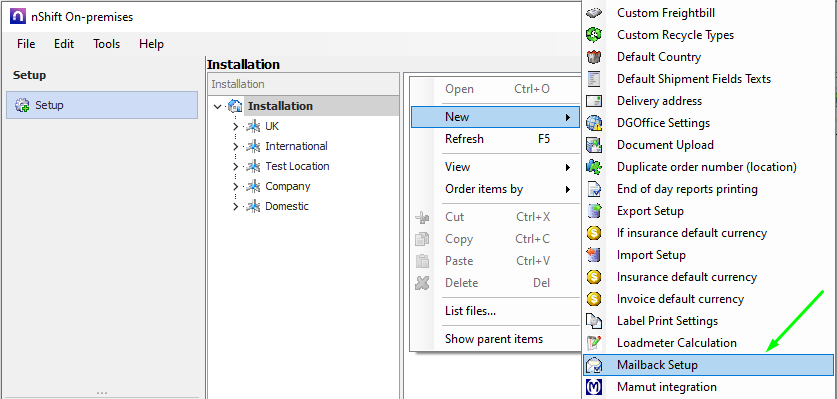The width and height of the screenshot is (837, 399).
Task: Click the If insurance default currency coin icon
Action: pyautogui.click(x=594, y=233)
